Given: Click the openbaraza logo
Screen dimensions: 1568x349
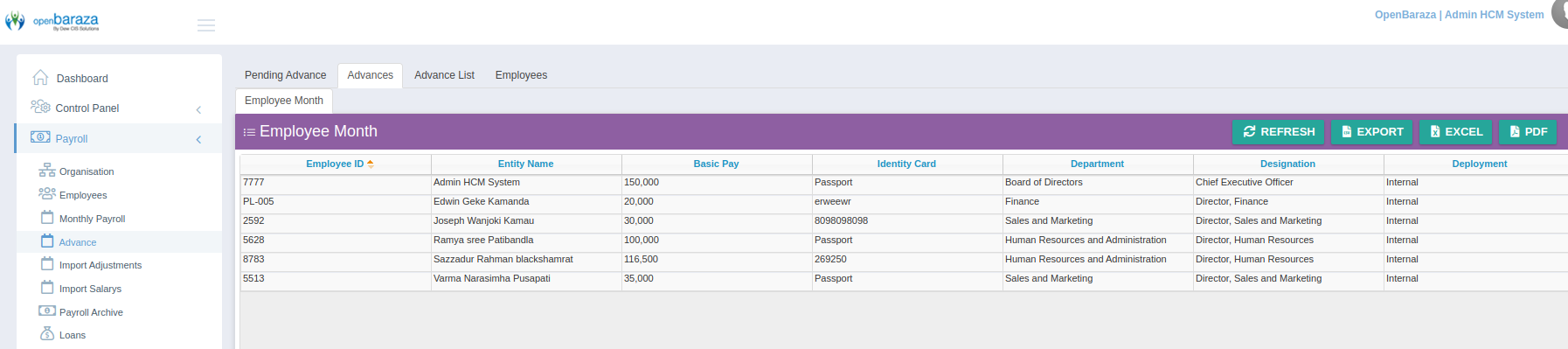Looking at the screenshot, I should (52, 21).
